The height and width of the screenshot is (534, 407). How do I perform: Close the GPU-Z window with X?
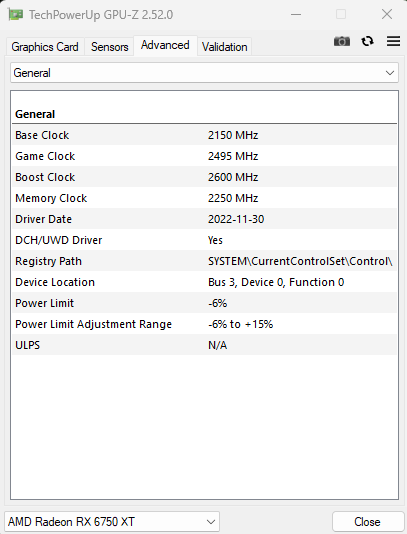(387, 14)
